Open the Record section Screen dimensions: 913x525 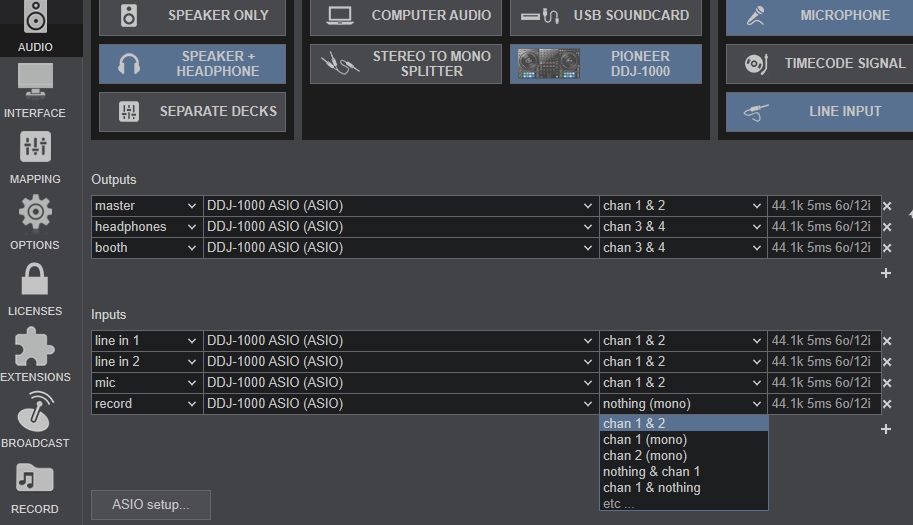(35, 487)
